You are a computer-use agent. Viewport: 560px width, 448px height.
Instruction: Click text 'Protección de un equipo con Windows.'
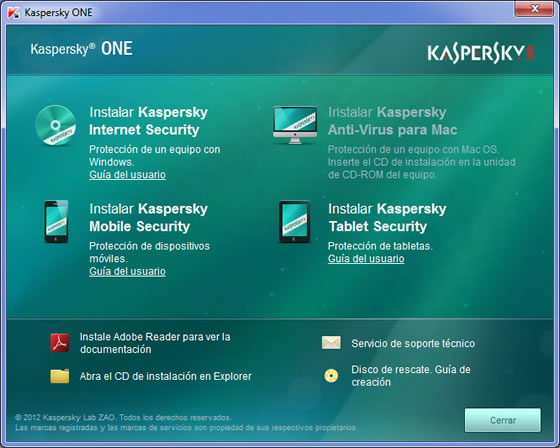155,156
